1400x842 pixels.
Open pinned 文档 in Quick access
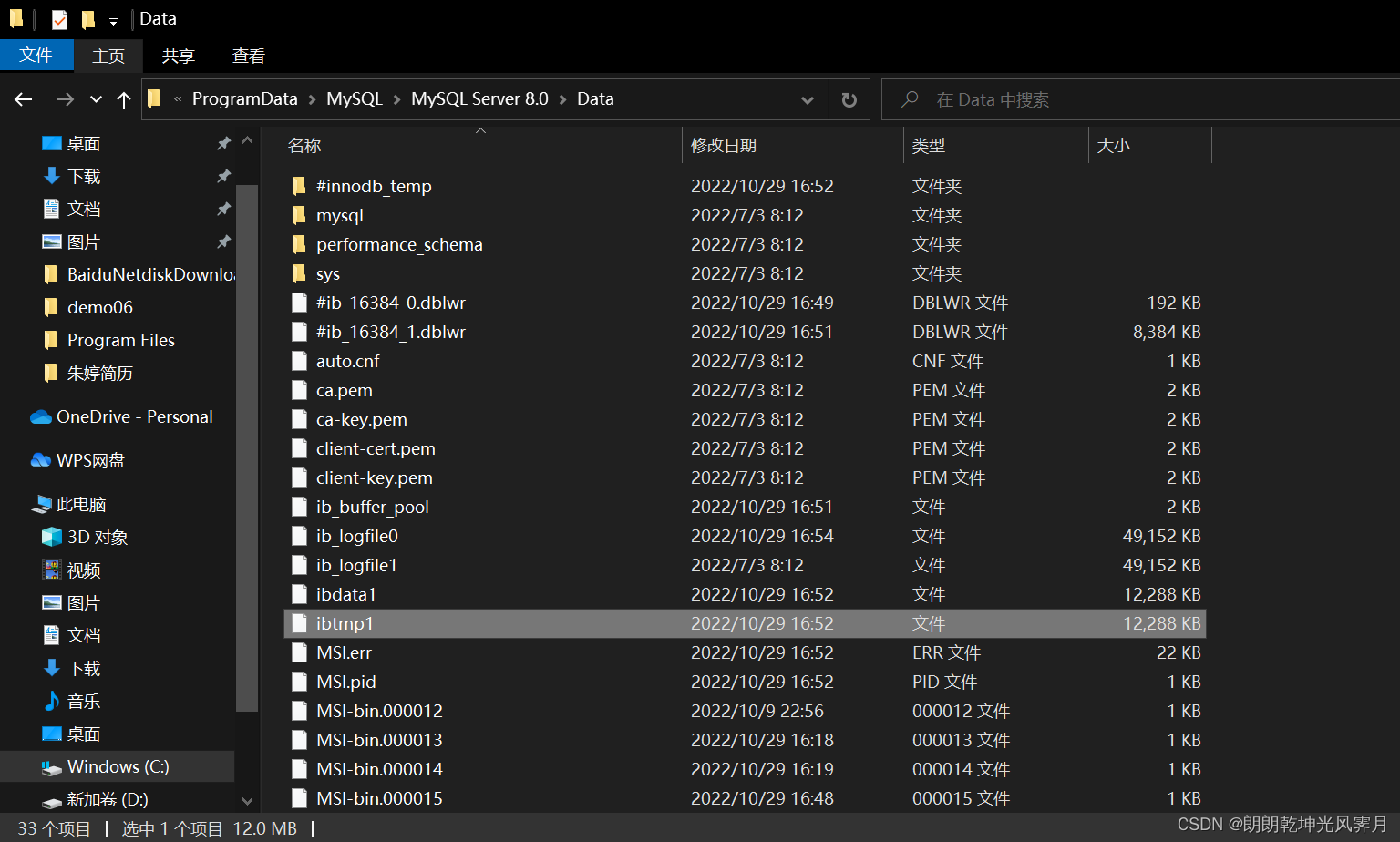[84, 209]
